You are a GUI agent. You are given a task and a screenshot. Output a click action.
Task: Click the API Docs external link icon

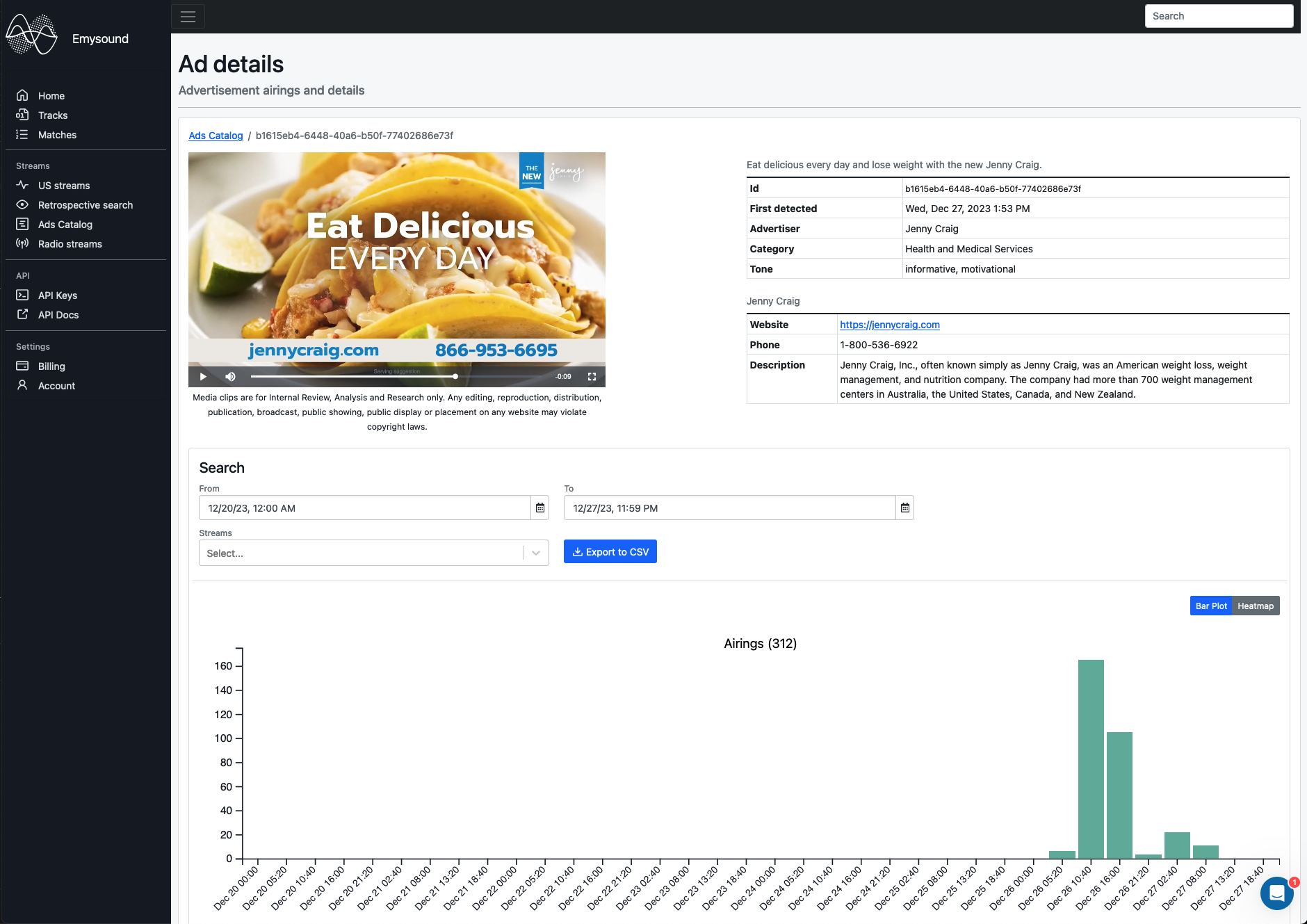(22, 314)
